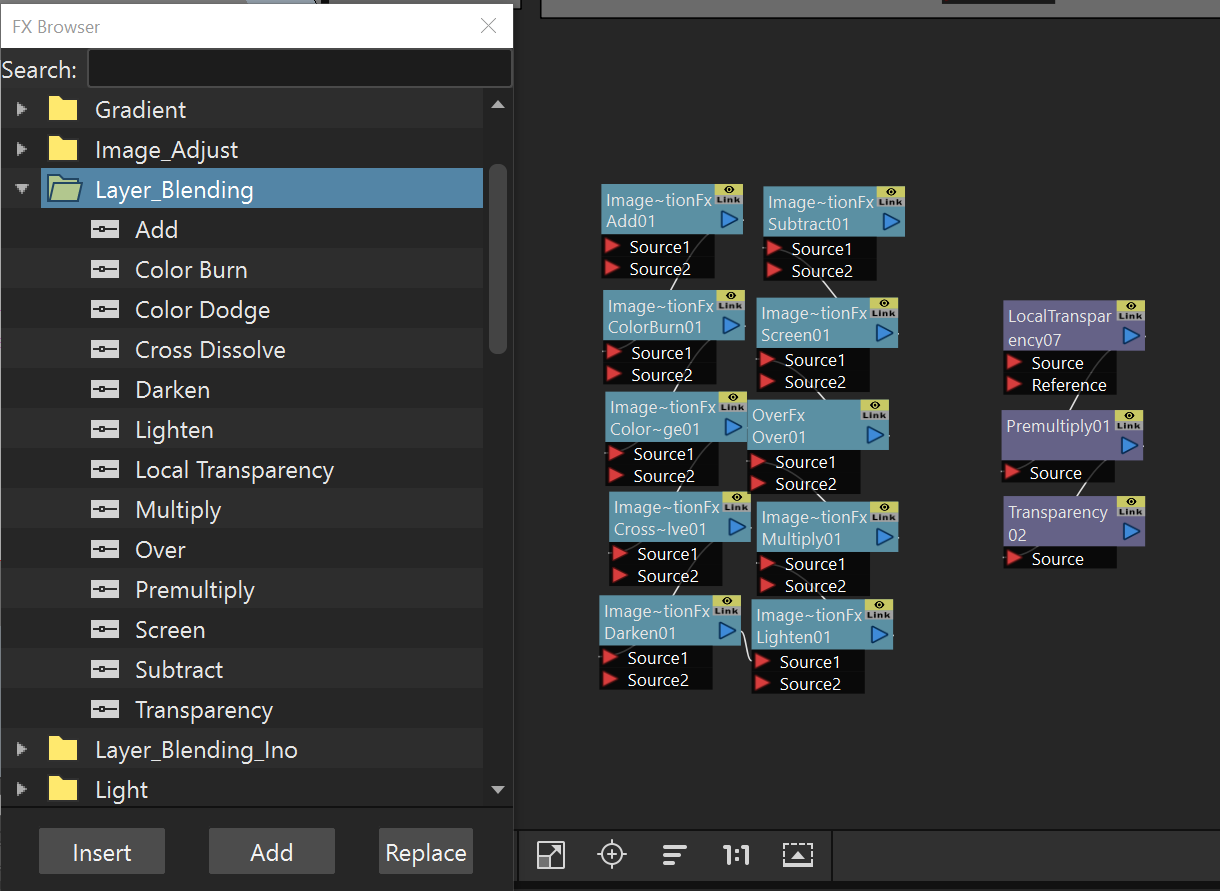Click the frame-image icon in the bottom toolbar
Image resolution: width=1220 pixels, height=891 pixels.
coord(797,856)
